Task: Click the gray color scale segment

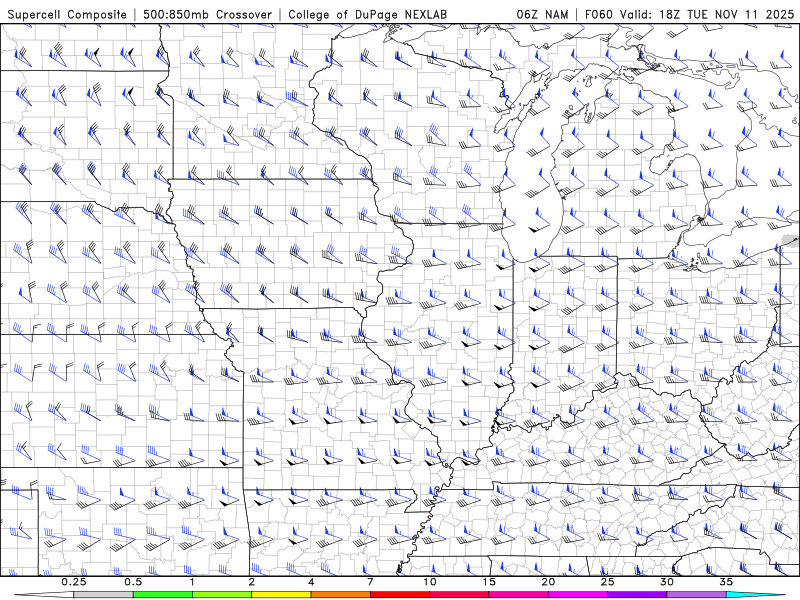Action: tap(103, 595)
